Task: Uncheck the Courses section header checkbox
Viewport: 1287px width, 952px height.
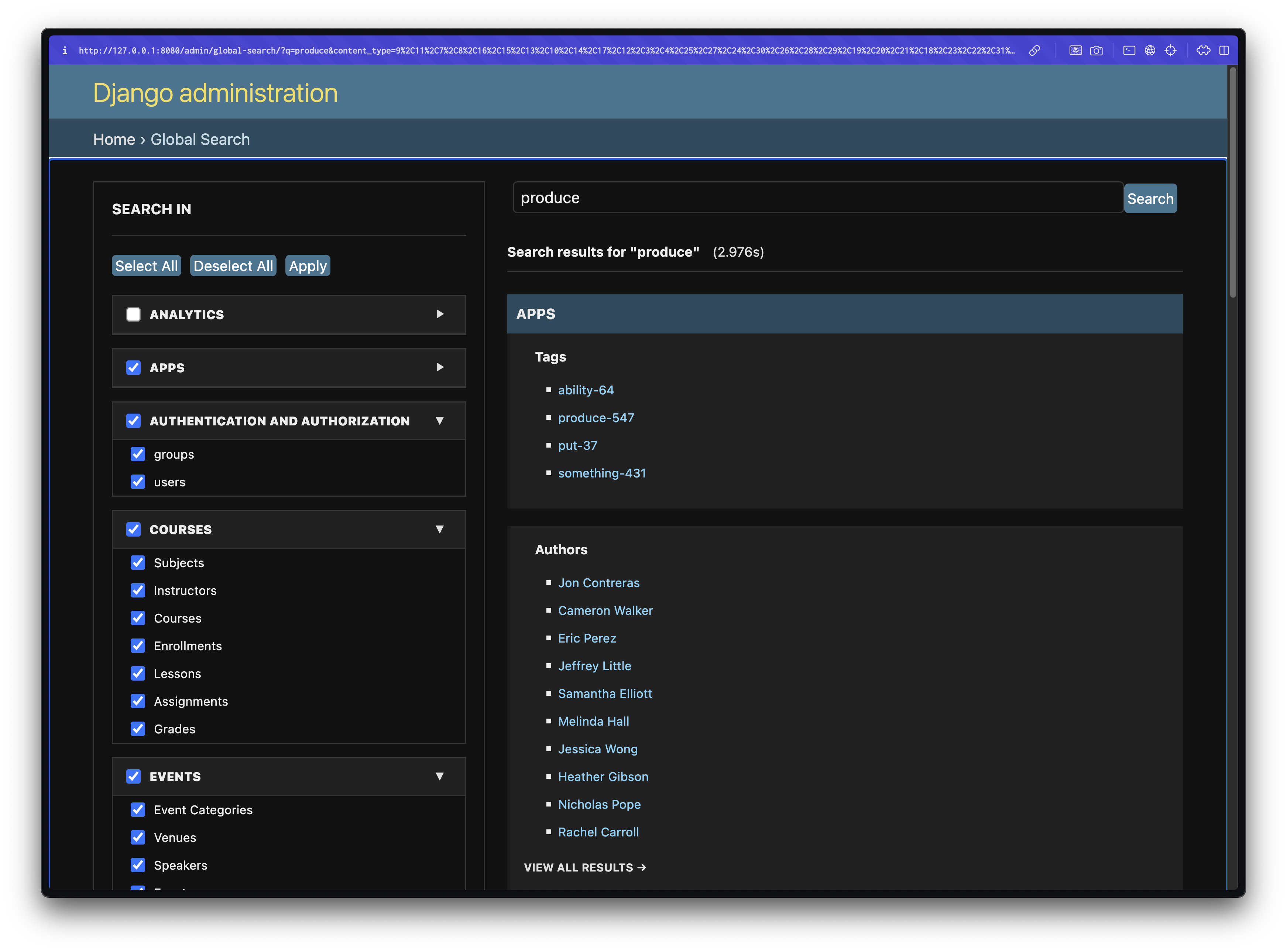Action: coord(134,529)
